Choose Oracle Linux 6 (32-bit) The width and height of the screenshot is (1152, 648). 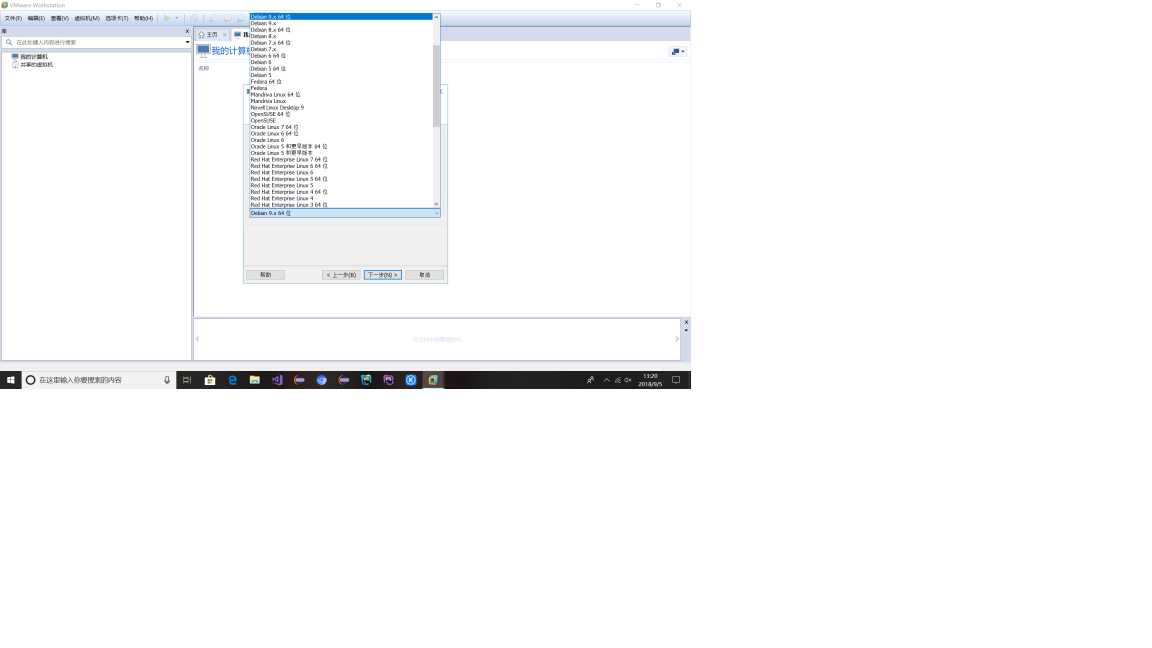coord(341,140)
